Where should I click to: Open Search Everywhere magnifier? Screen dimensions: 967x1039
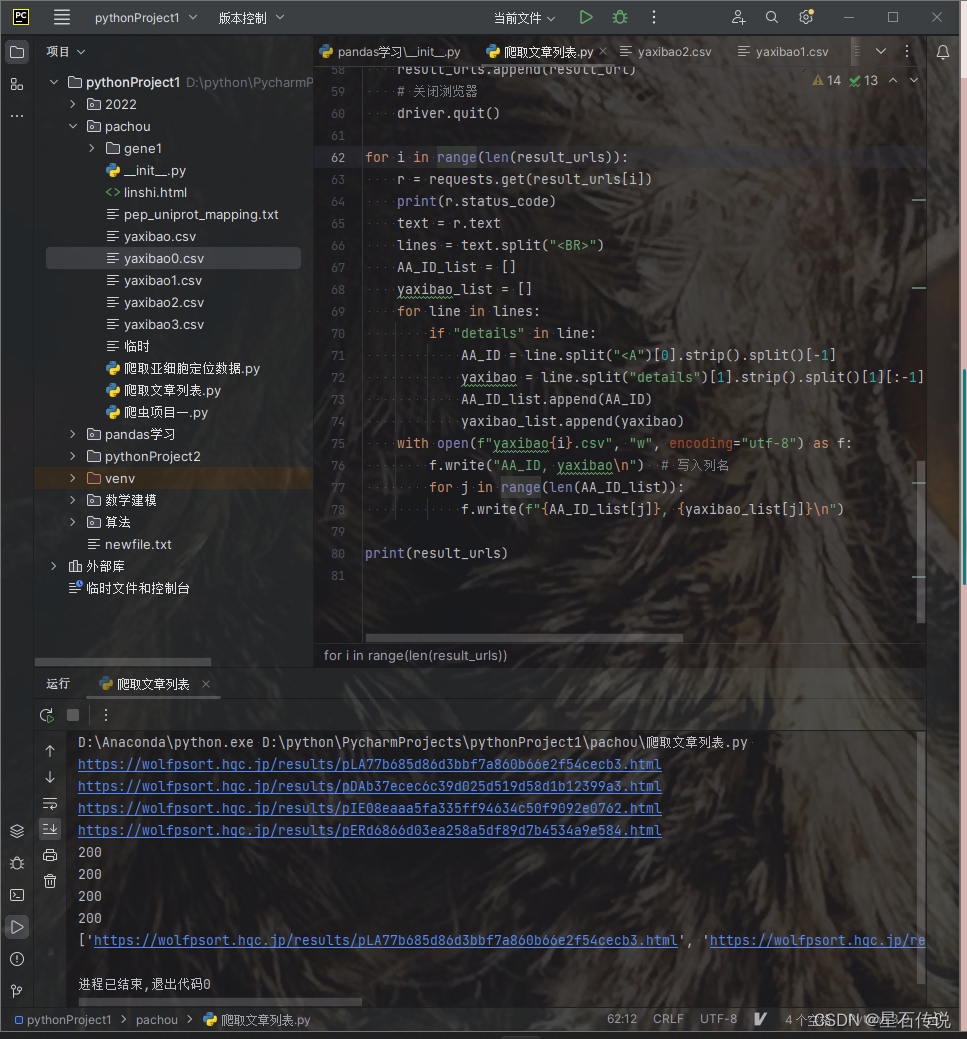coord(771,17)
